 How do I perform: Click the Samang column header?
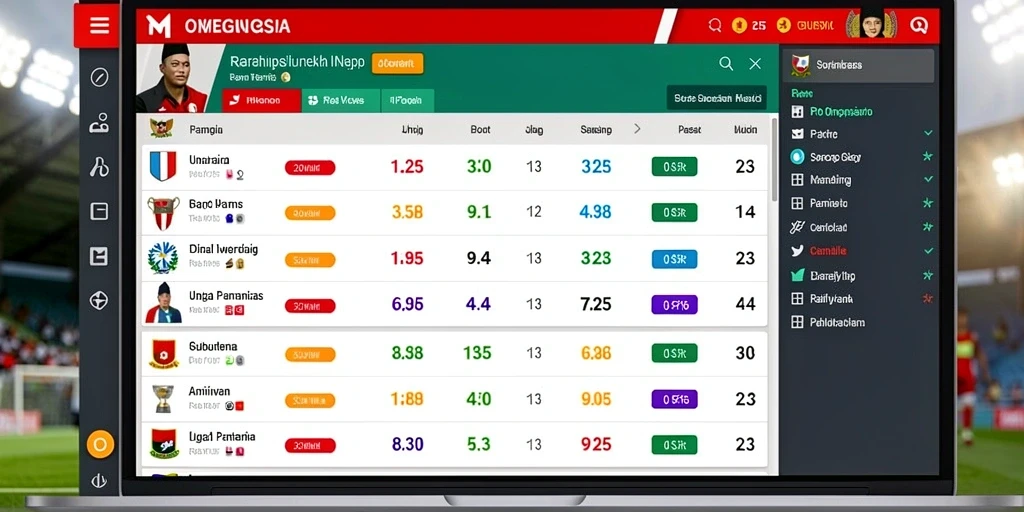(x=596, y=129)
